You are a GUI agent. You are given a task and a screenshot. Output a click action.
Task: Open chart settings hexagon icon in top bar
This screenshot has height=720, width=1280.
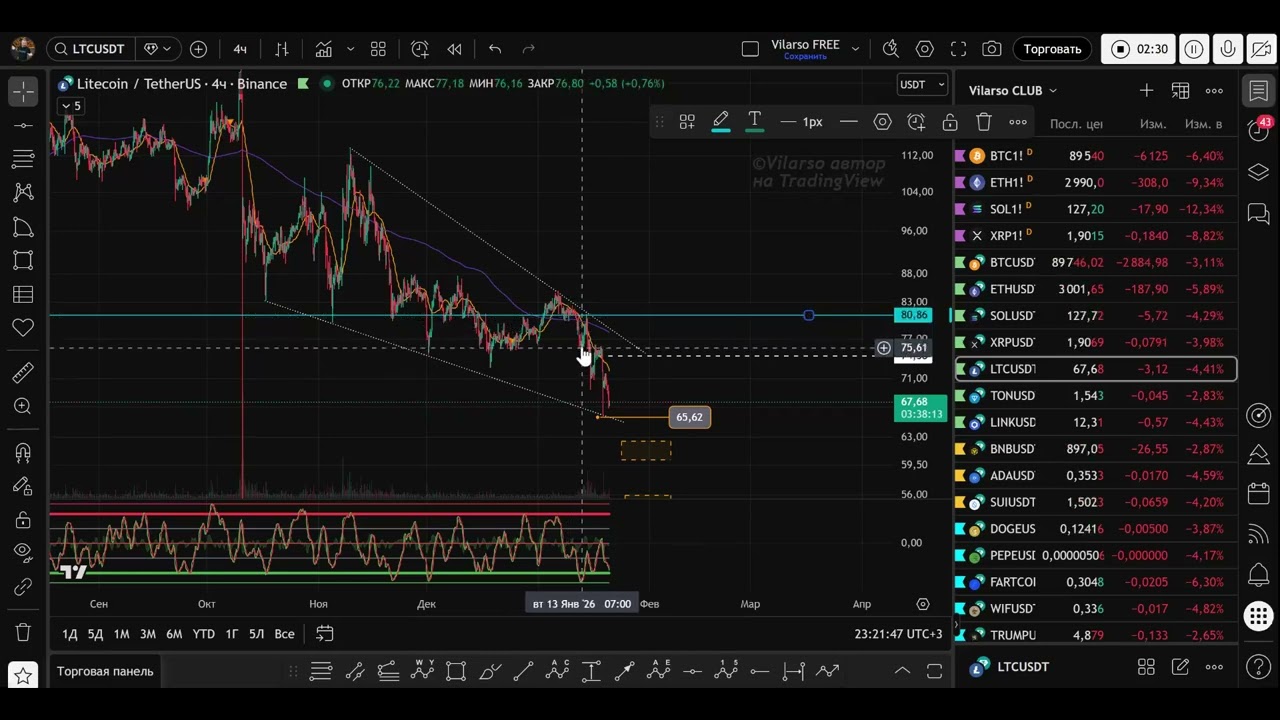pyautogui.click(x=925, y=49)
